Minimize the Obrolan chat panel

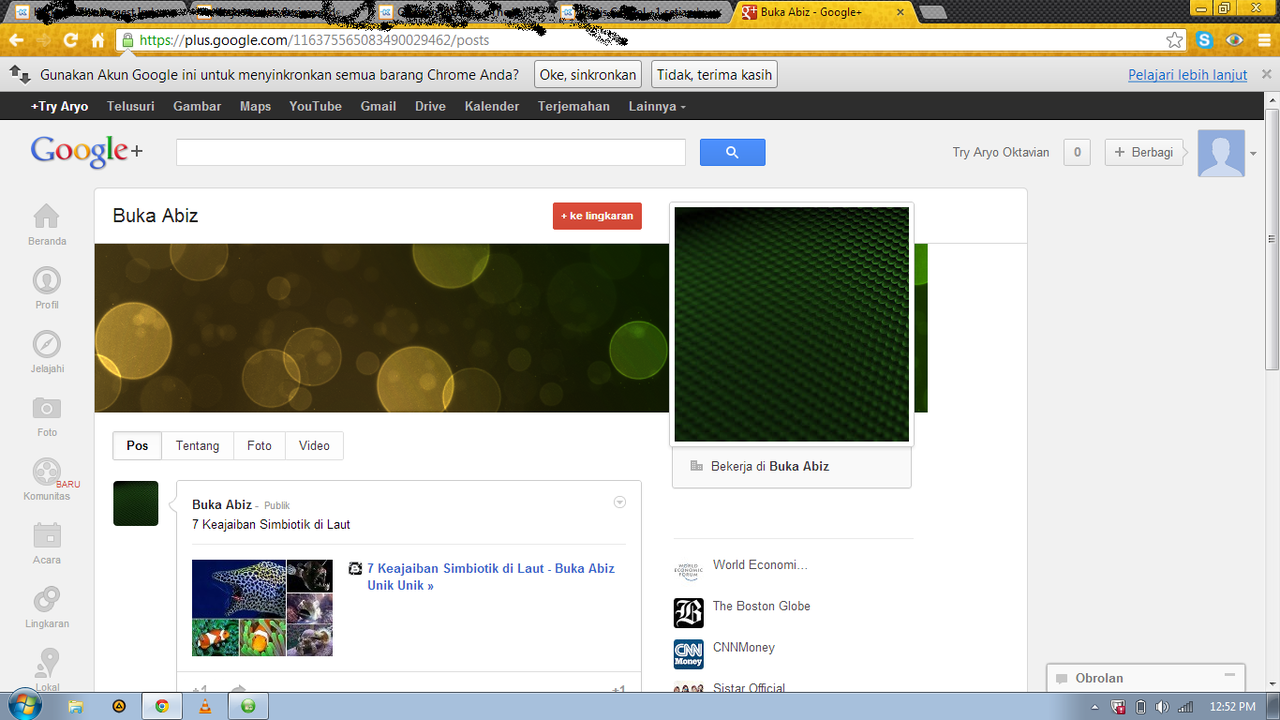coord(1230,677)
